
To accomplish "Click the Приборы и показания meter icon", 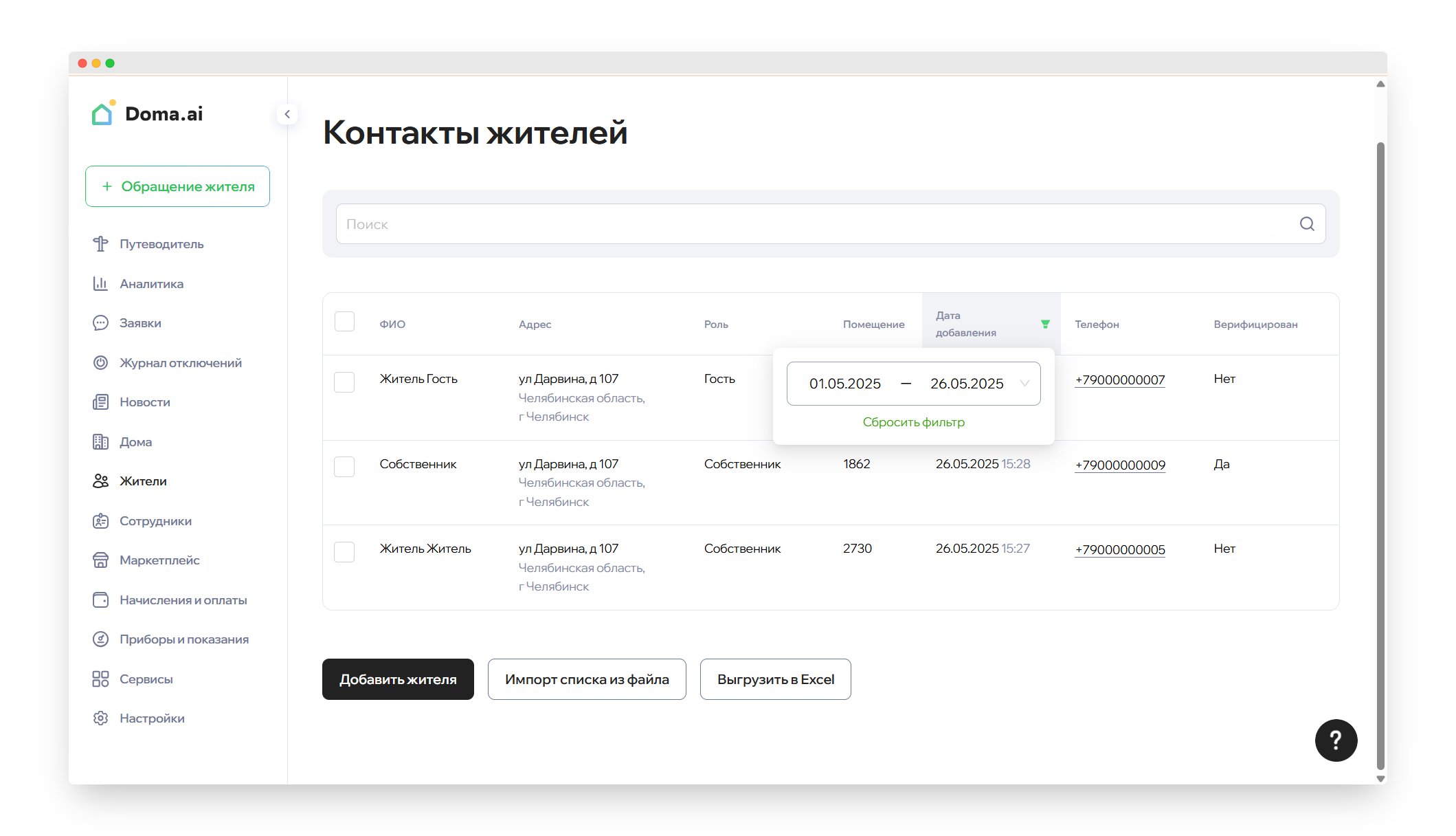I will coord(100,639).
